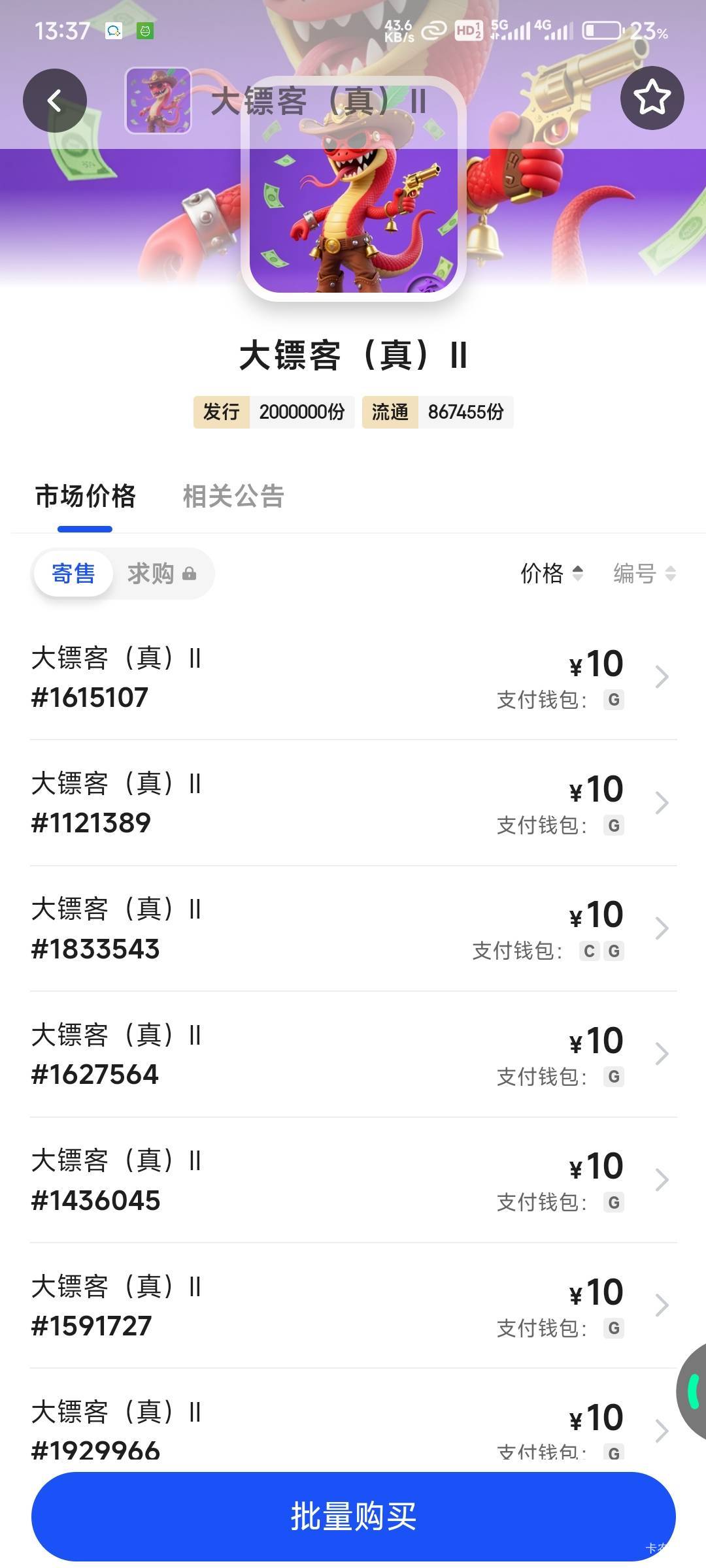Tap the G wallet icon on #1615107
The height and width of the screenshot is (1568, 706).
[614, 700]
